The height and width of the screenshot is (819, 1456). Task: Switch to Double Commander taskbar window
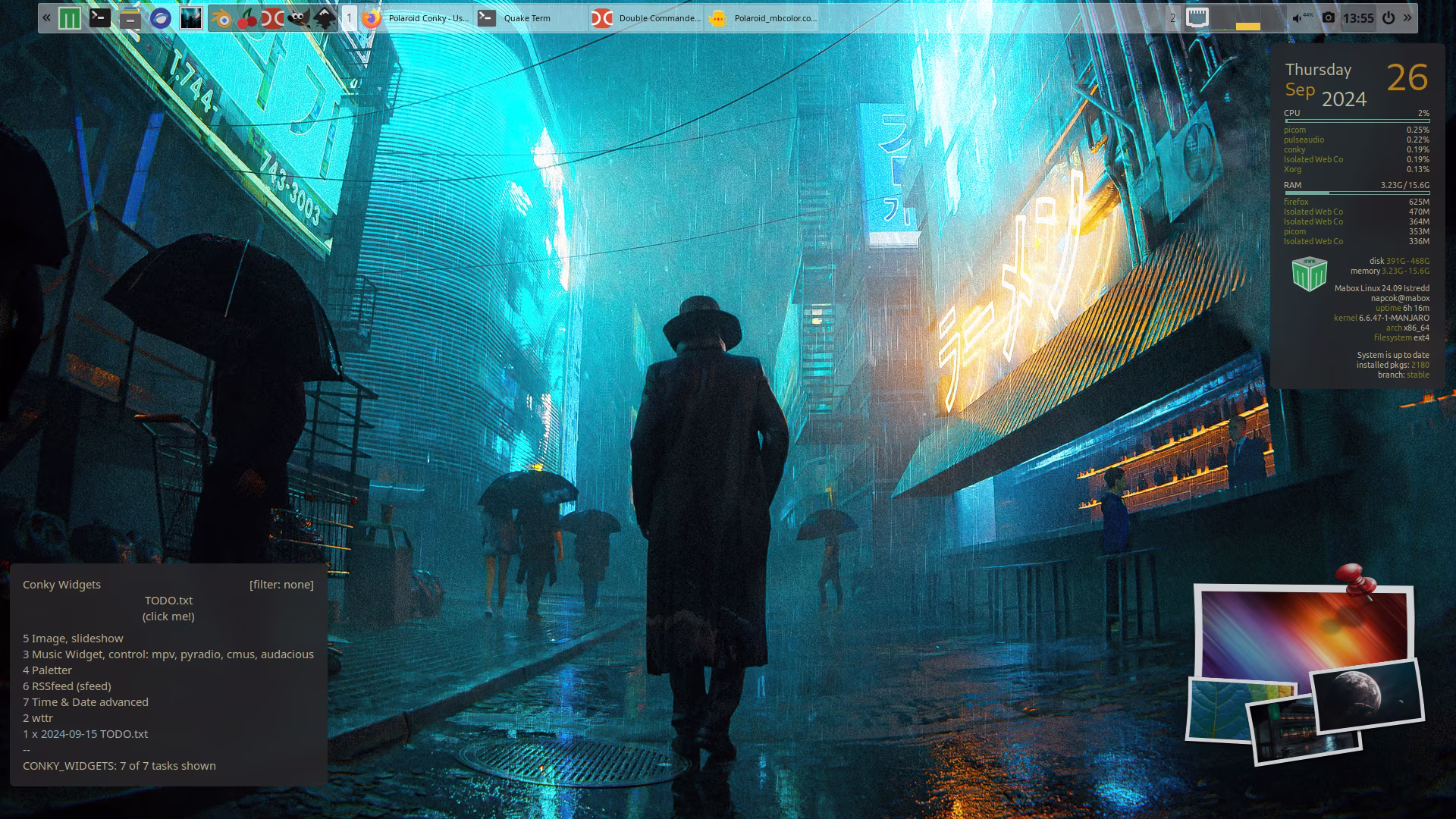(645, 18)
